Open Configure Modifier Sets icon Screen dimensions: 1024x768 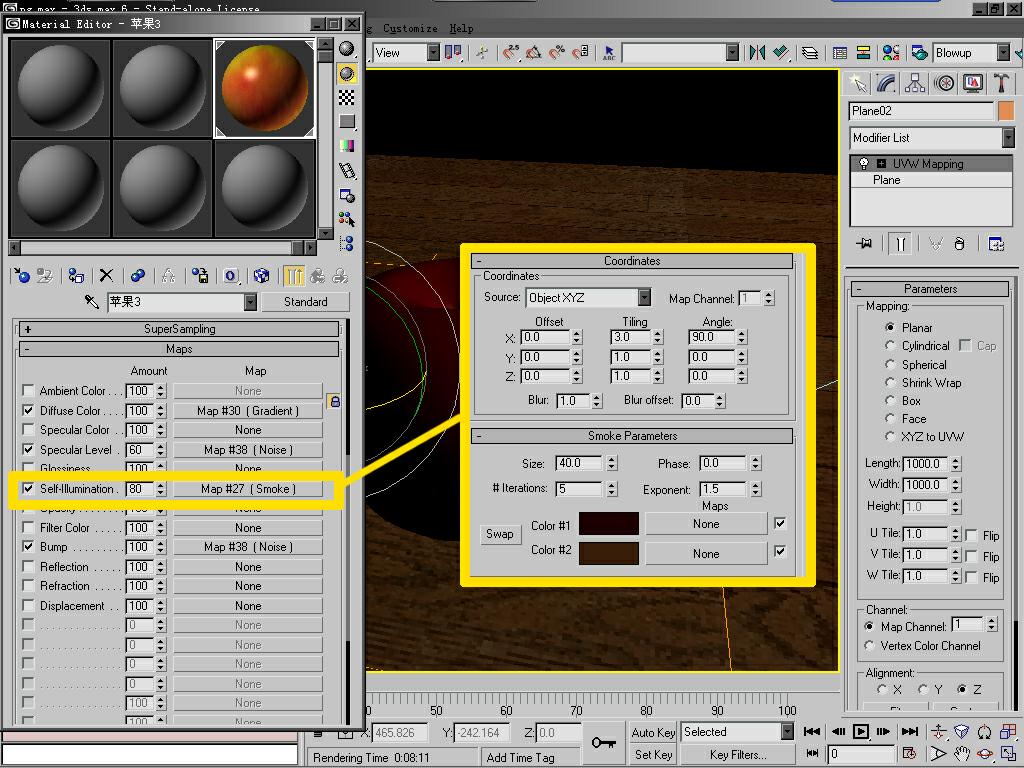(x=996, y=244)
